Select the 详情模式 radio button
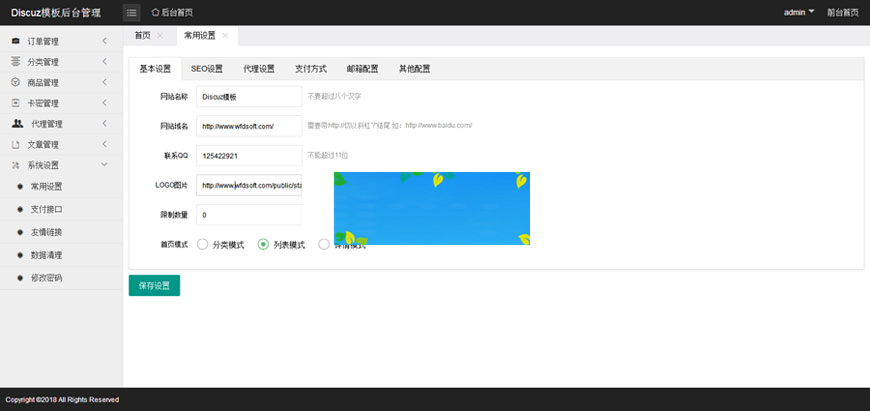The width and height of the screenshot is (870, 411). [324, 244]
